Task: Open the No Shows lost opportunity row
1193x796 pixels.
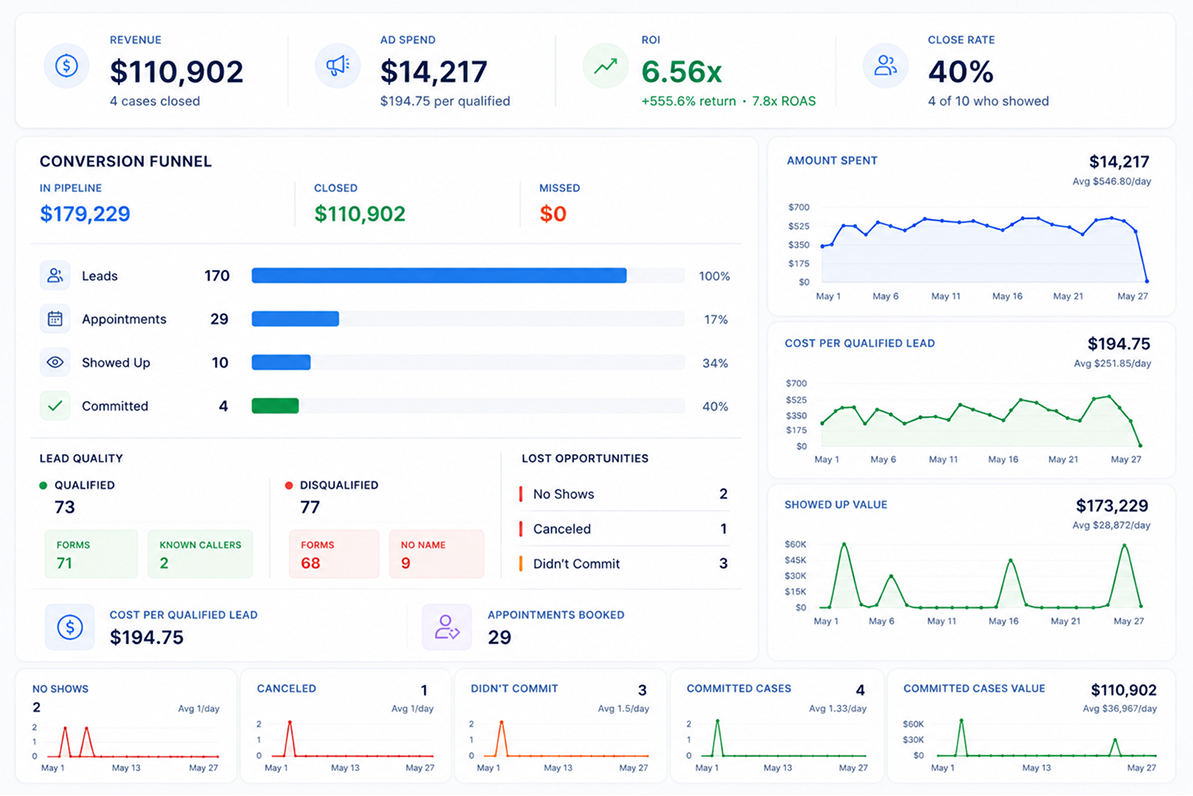Action: click(623, 494)
